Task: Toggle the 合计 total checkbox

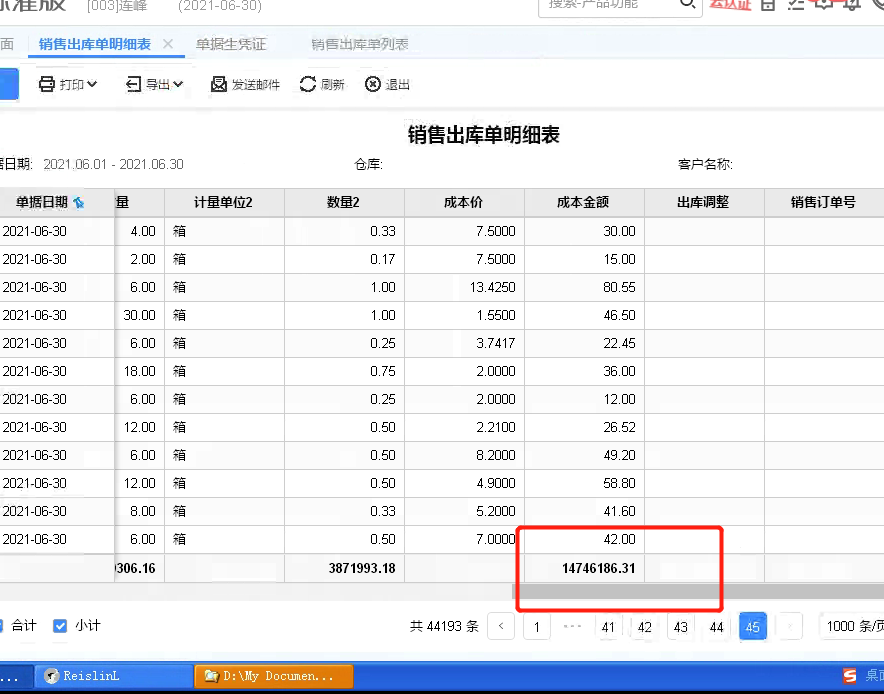Action: pyautogui.click(x=1, y=626)
